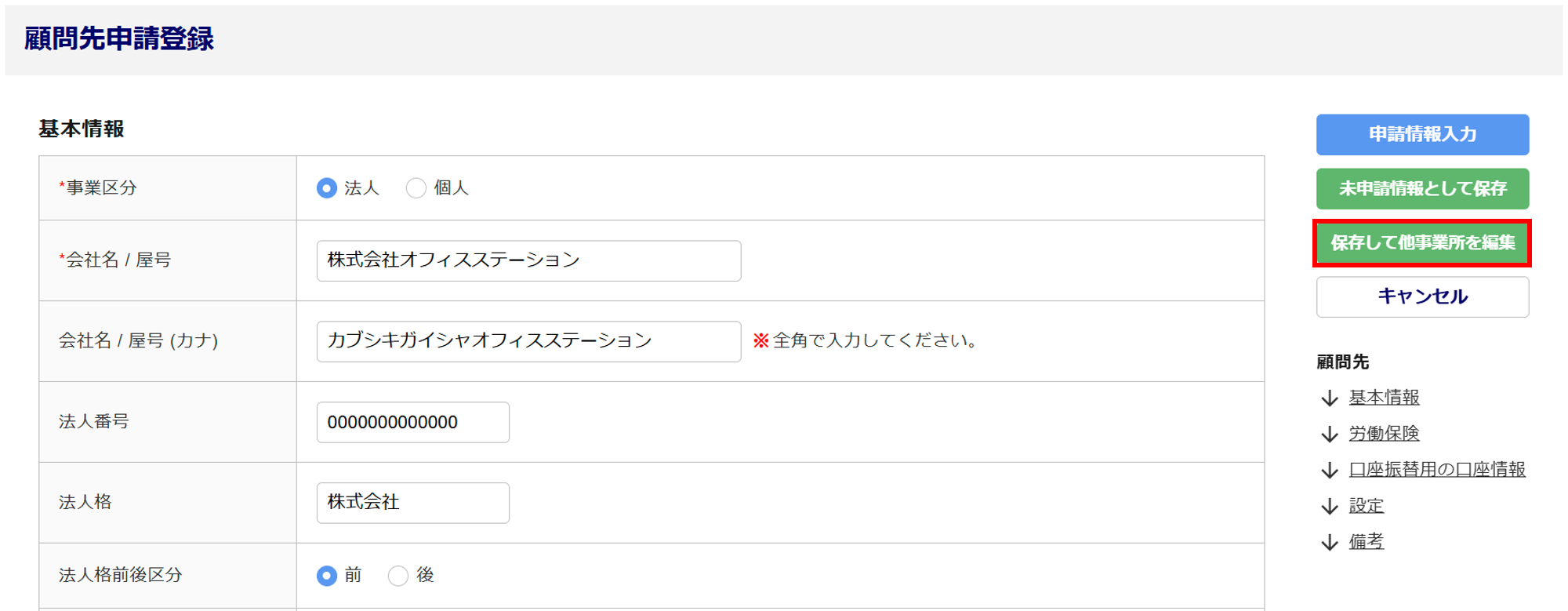The image size is (1568, 611).
Task: Go to 口座振替用の口座情報 link
Action: pyautogui.click(x=1436, y=470)
